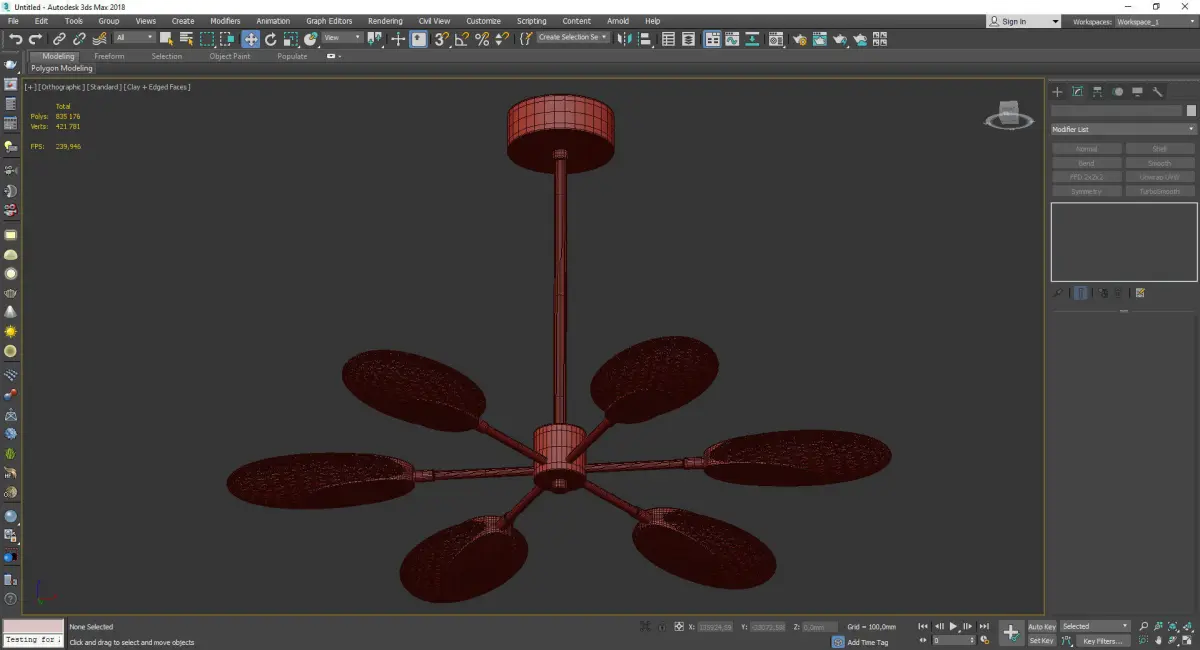The image size is (1200, 650).
Task: Open the Utilities wrench panel icon
Action: (x=1158, y=92)
